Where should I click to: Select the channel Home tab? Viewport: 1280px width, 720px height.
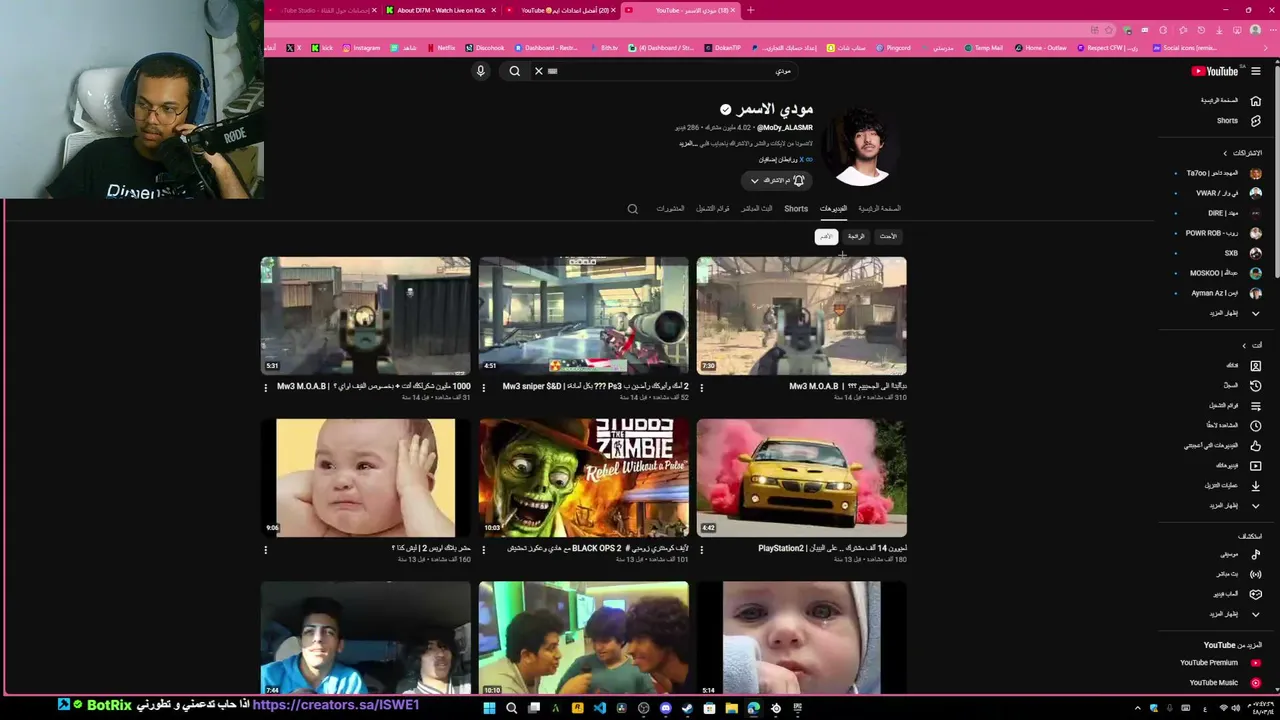tap(879, 209)
